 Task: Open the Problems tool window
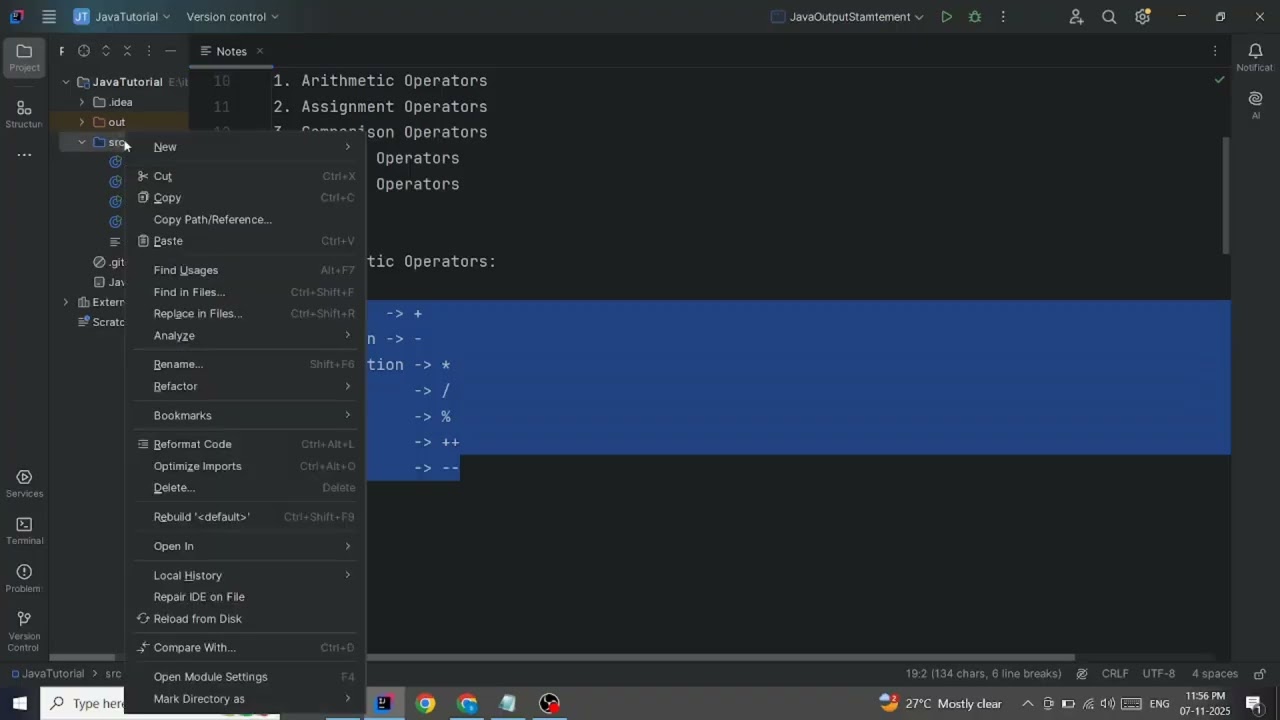coord(24,578)
